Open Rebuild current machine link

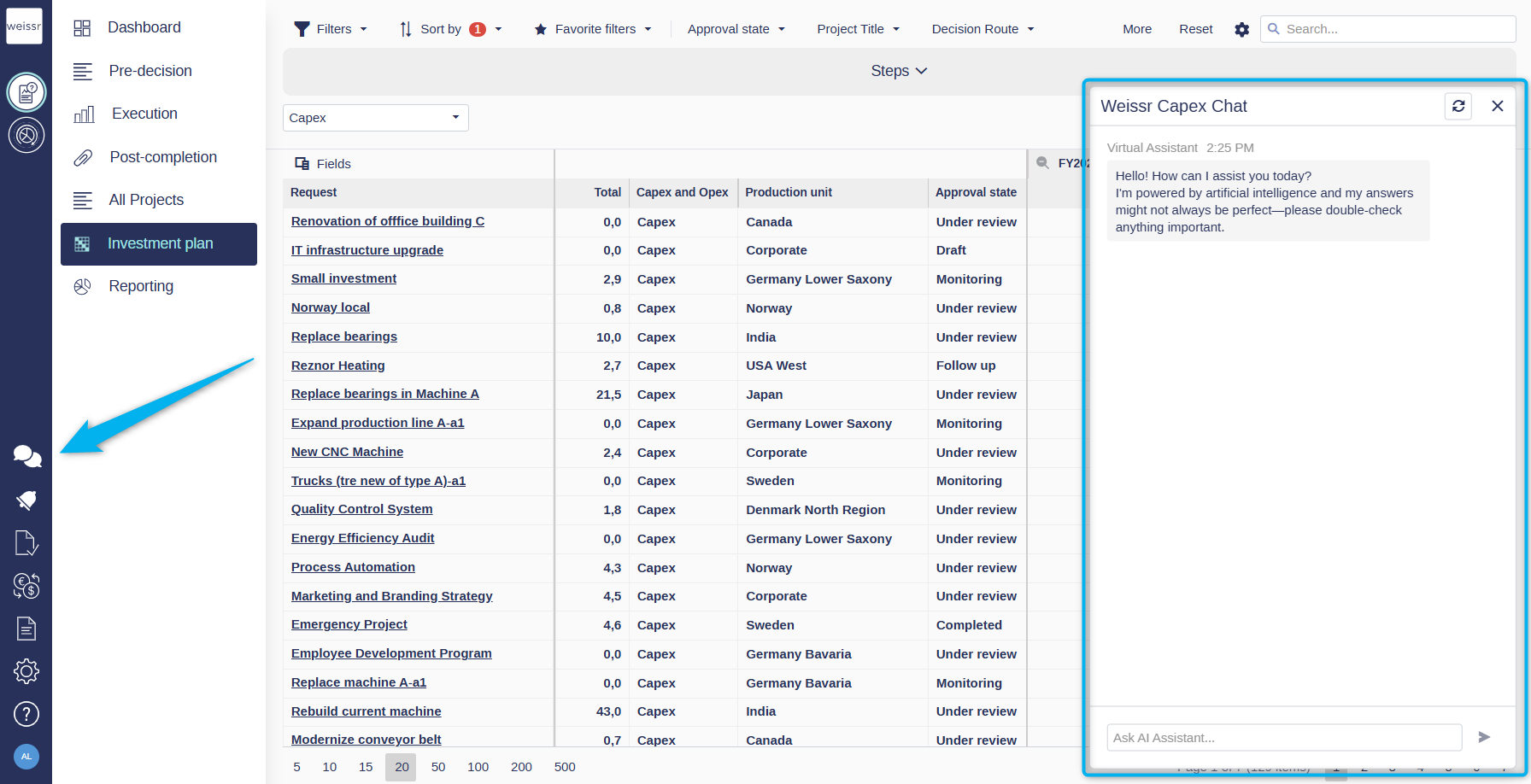(x=367, y=711)
